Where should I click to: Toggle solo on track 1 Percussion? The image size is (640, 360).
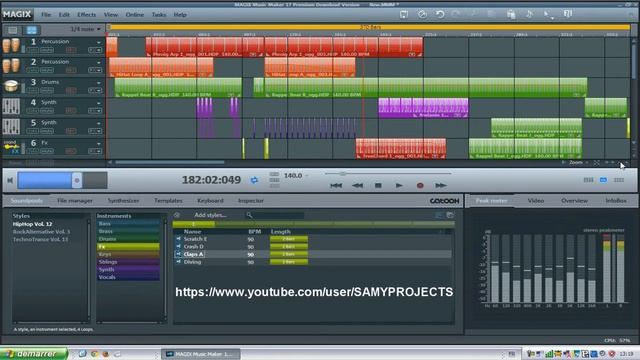(x=33, y=50)
